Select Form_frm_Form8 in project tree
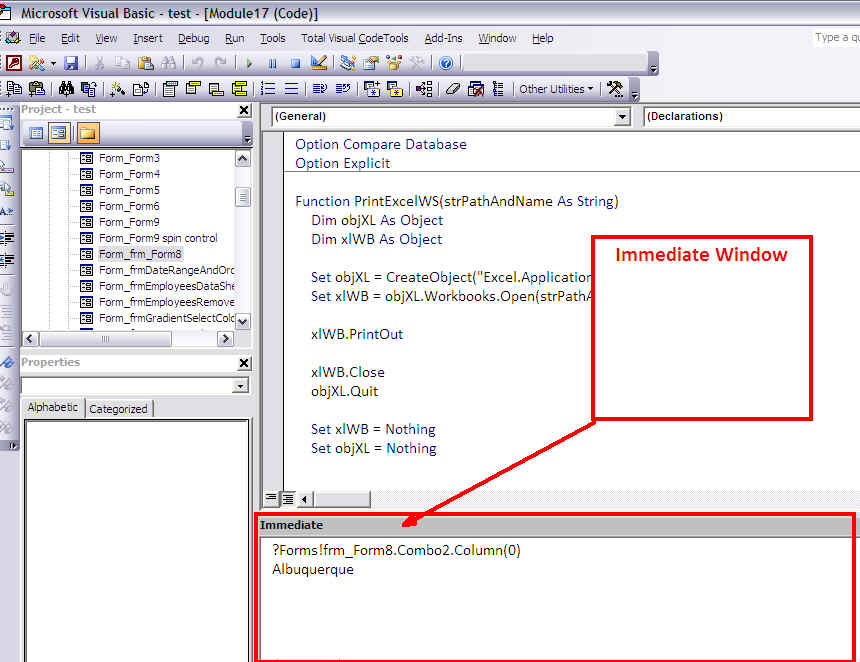 140,254
